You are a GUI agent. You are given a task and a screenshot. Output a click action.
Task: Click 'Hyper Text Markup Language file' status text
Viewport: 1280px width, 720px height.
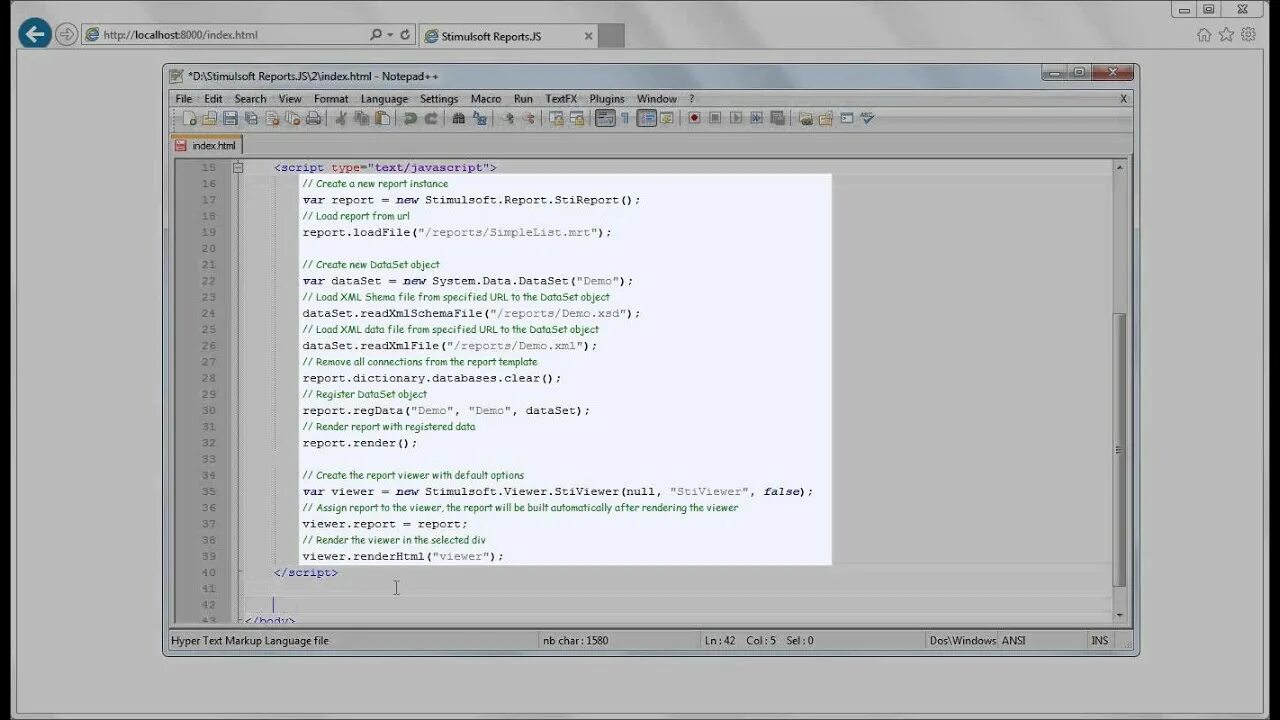click(x=250, y=640)
